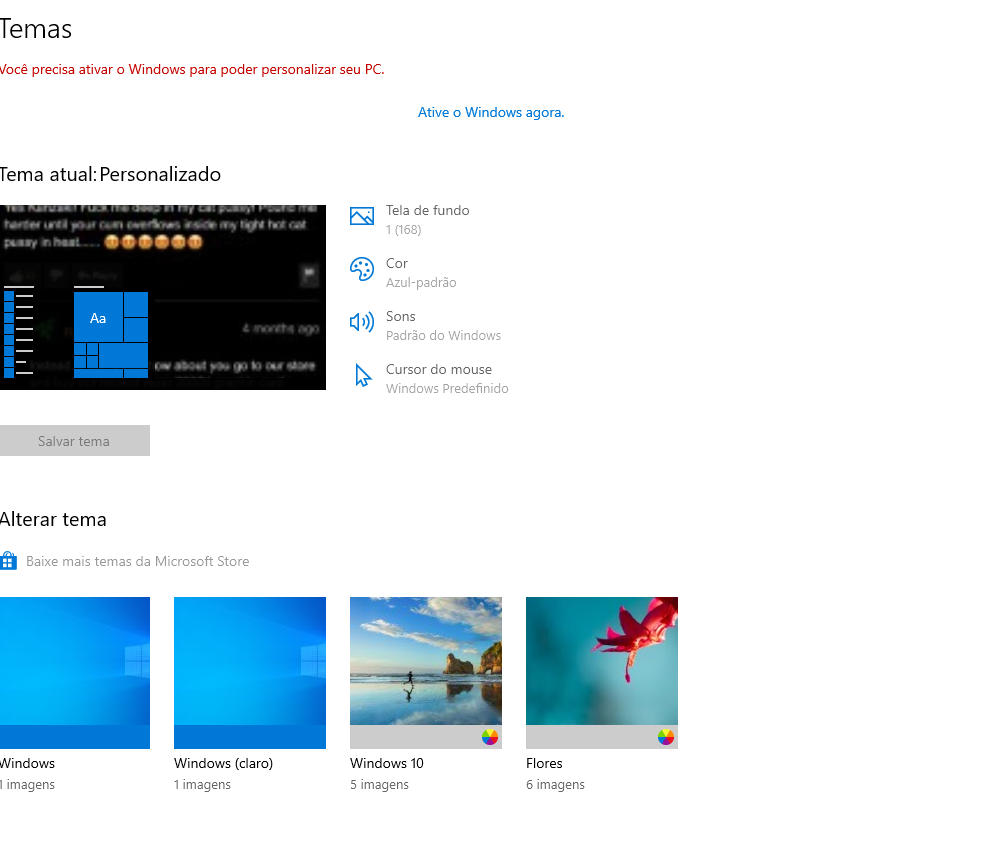Click the 6 imagens label

[555, 785]
